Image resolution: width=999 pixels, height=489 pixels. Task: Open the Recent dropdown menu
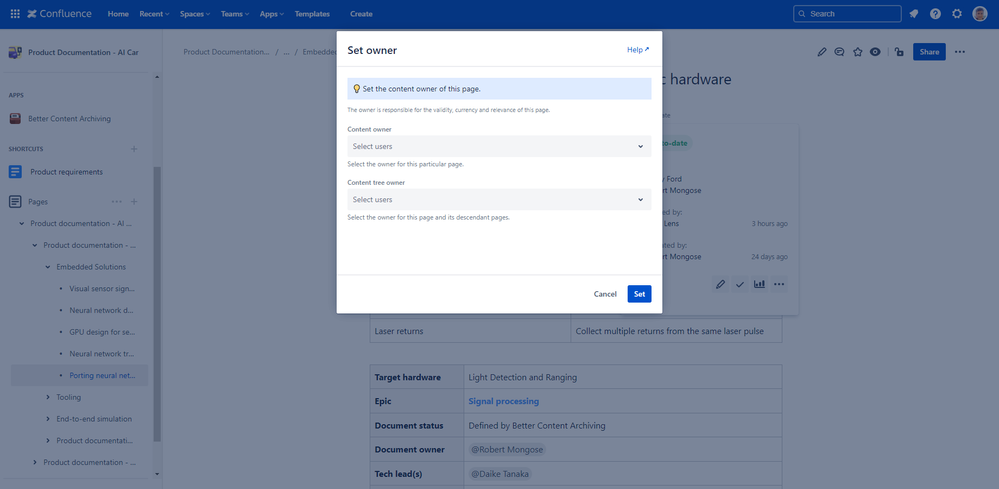154,14
